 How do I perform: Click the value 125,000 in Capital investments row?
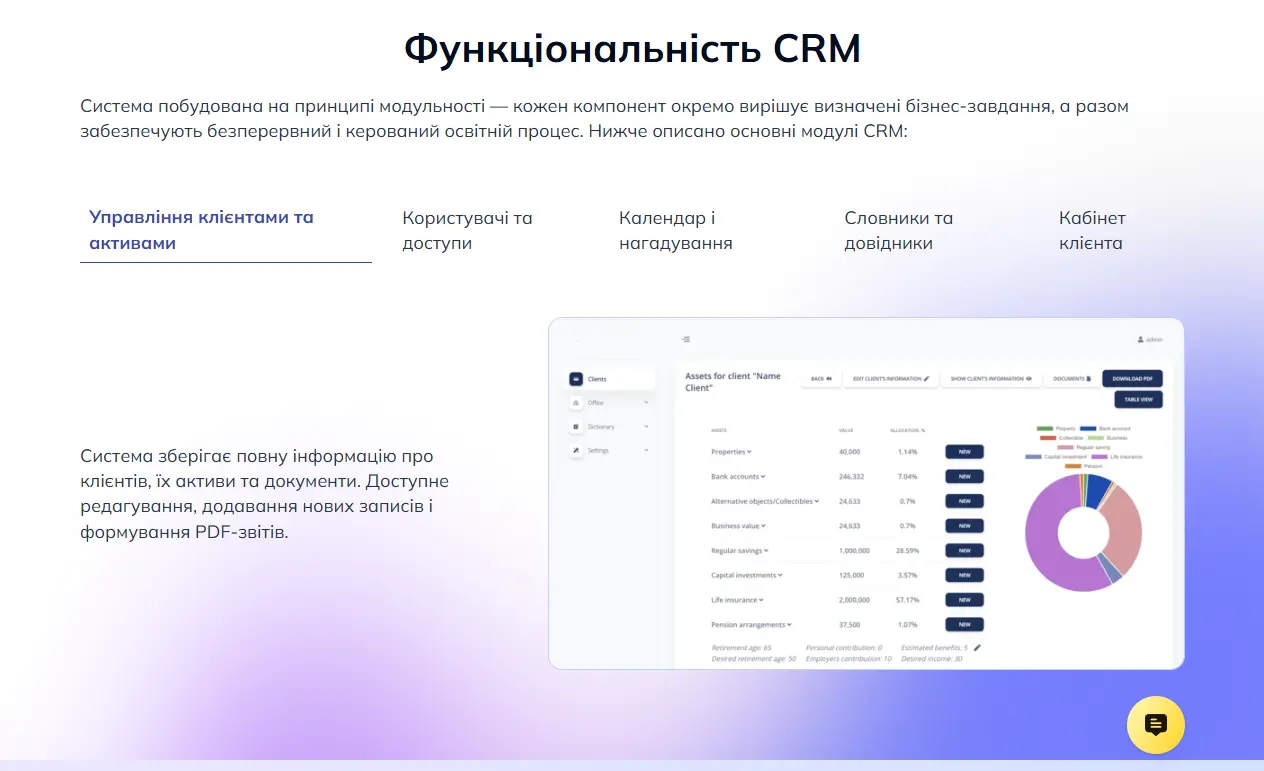coord(851,575)
